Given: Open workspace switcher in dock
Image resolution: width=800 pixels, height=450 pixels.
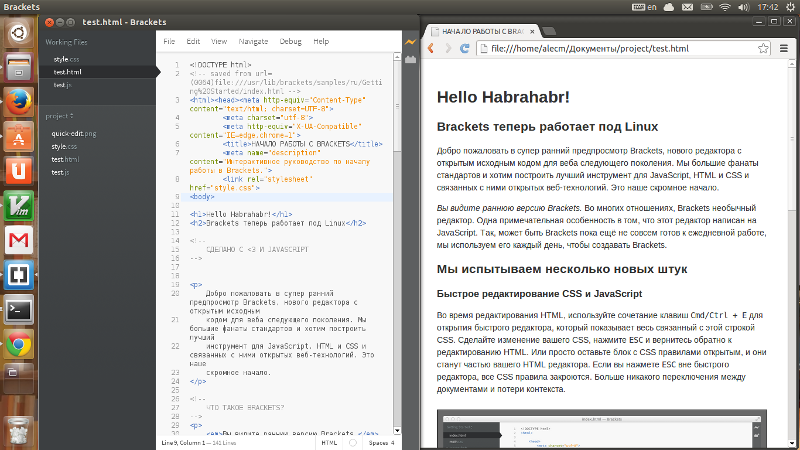Looking at the screenshot, I should [x=18, y=378].
